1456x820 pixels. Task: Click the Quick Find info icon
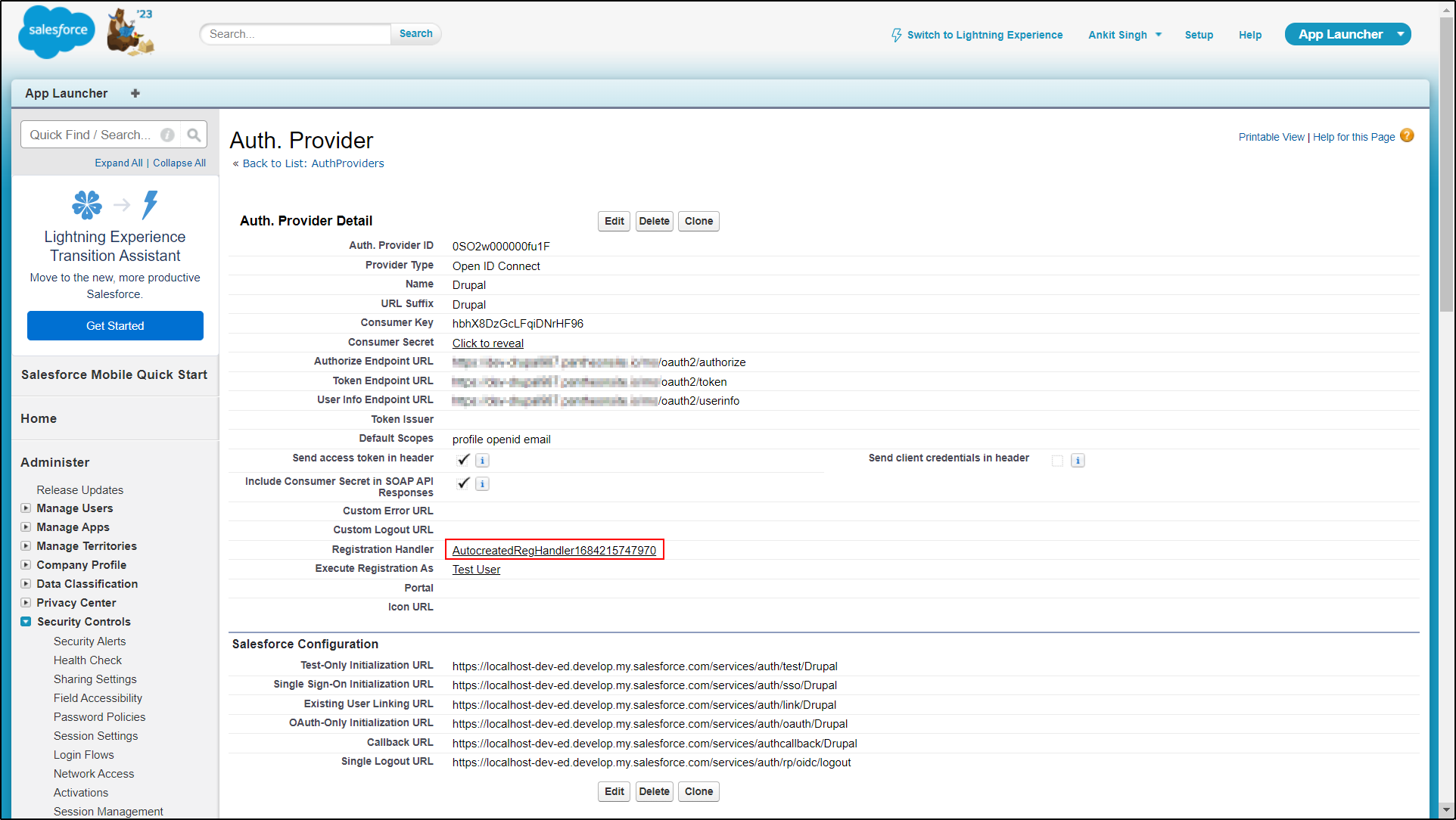tap(167, 135)
